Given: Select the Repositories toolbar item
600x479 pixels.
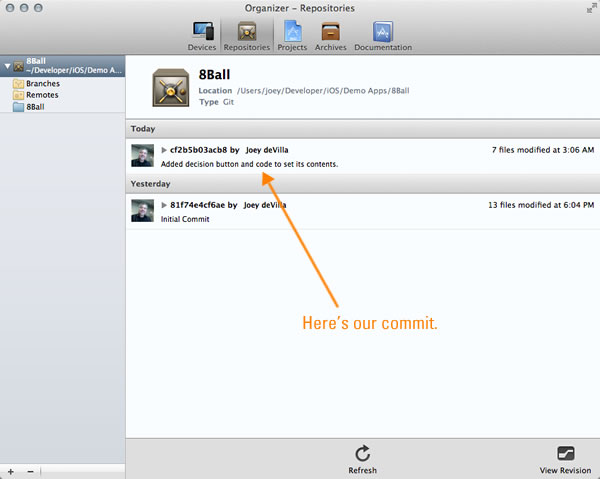Looking at the screenshot, I should point(247,36).
